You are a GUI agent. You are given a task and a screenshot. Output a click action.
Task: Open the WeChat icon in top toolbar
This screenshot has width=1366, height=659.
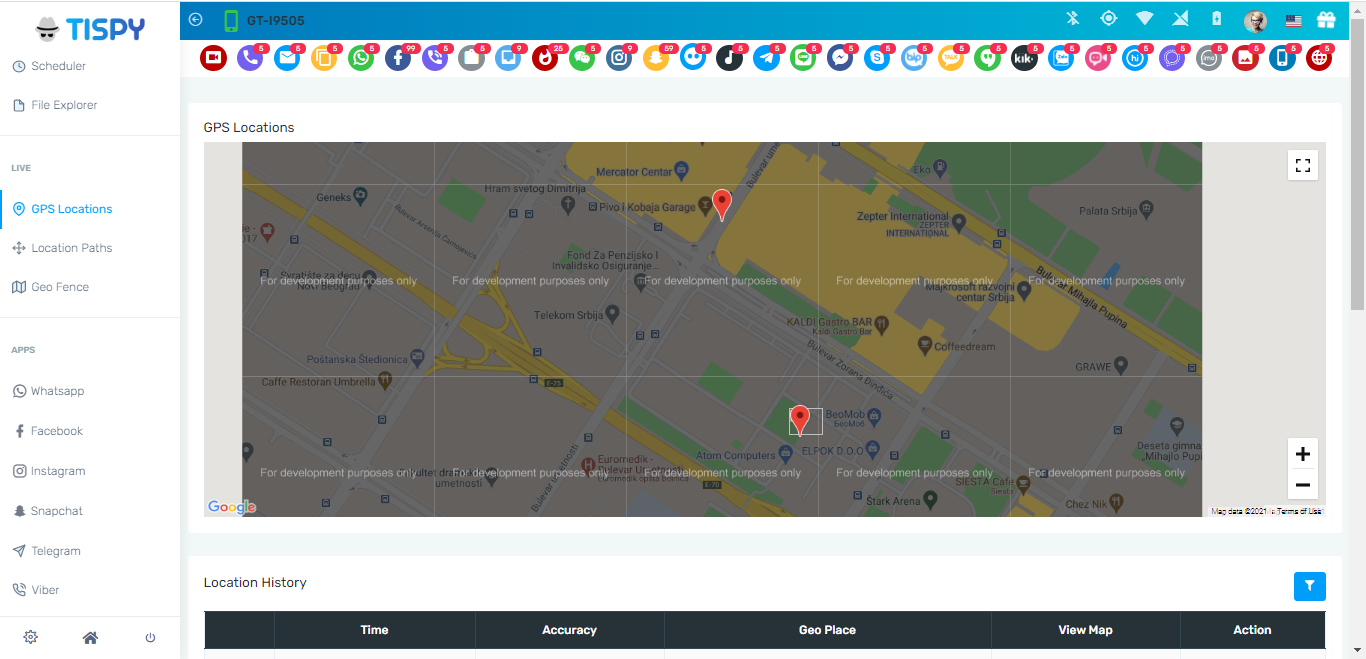[x=582, y=58]
